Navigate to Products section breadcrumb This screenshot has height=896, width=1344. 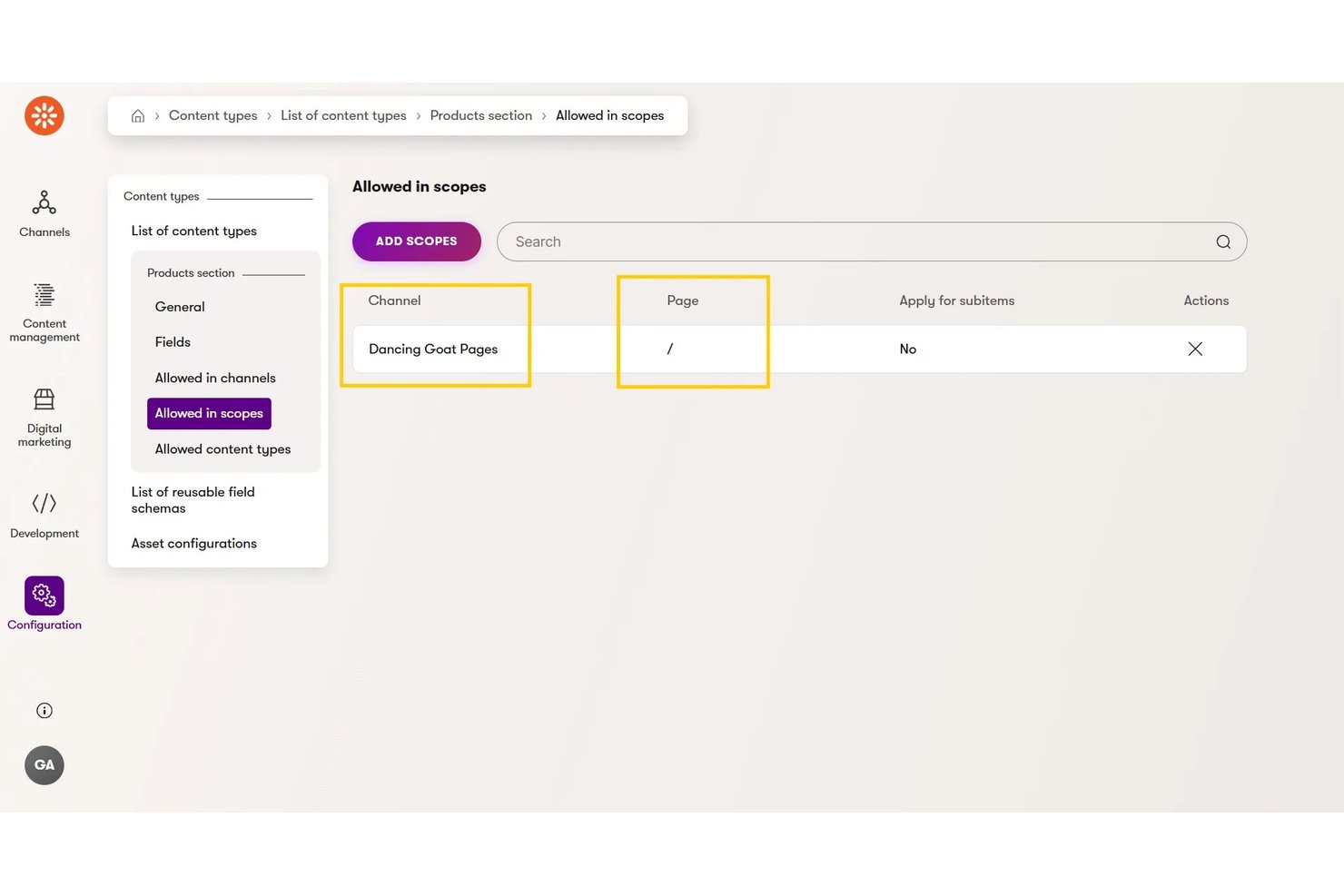tap(481, 116)
